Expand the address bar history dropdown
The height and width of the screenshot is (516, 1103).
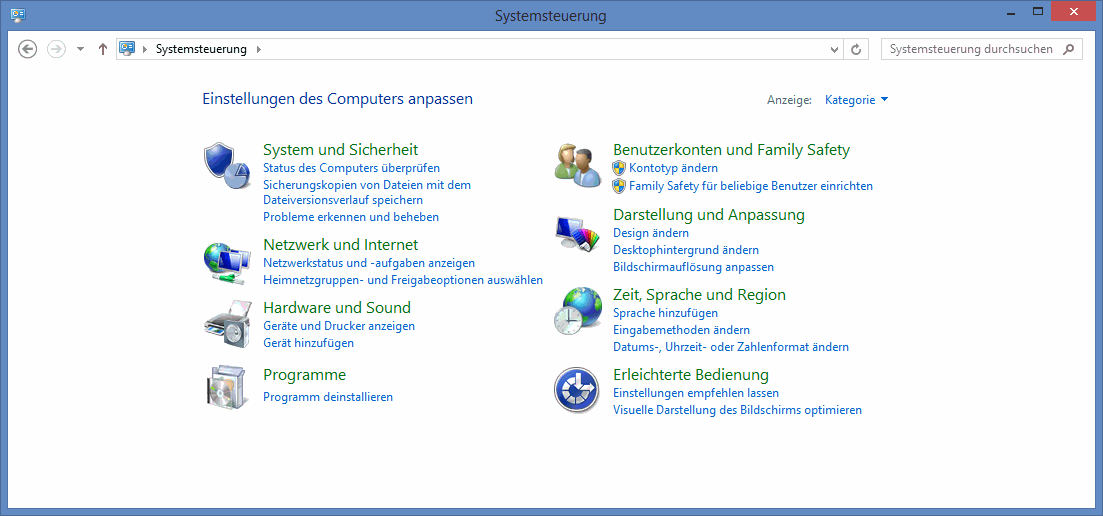835,49
